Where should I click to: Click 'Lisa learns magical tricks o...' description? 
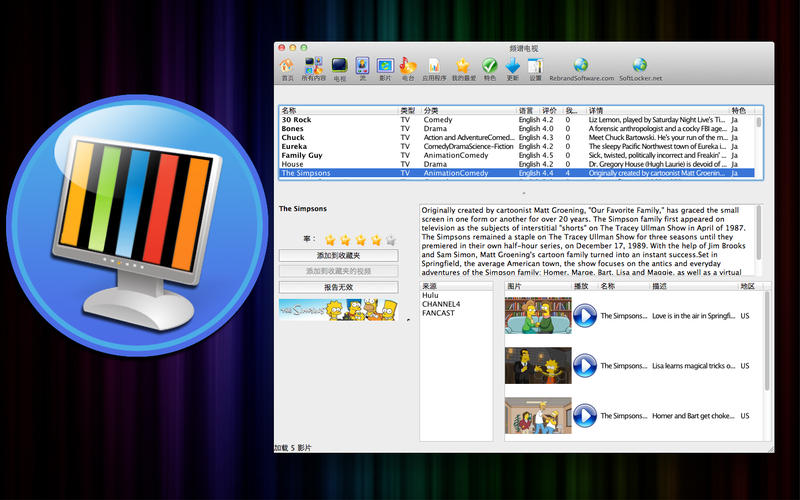pos(693,366)
